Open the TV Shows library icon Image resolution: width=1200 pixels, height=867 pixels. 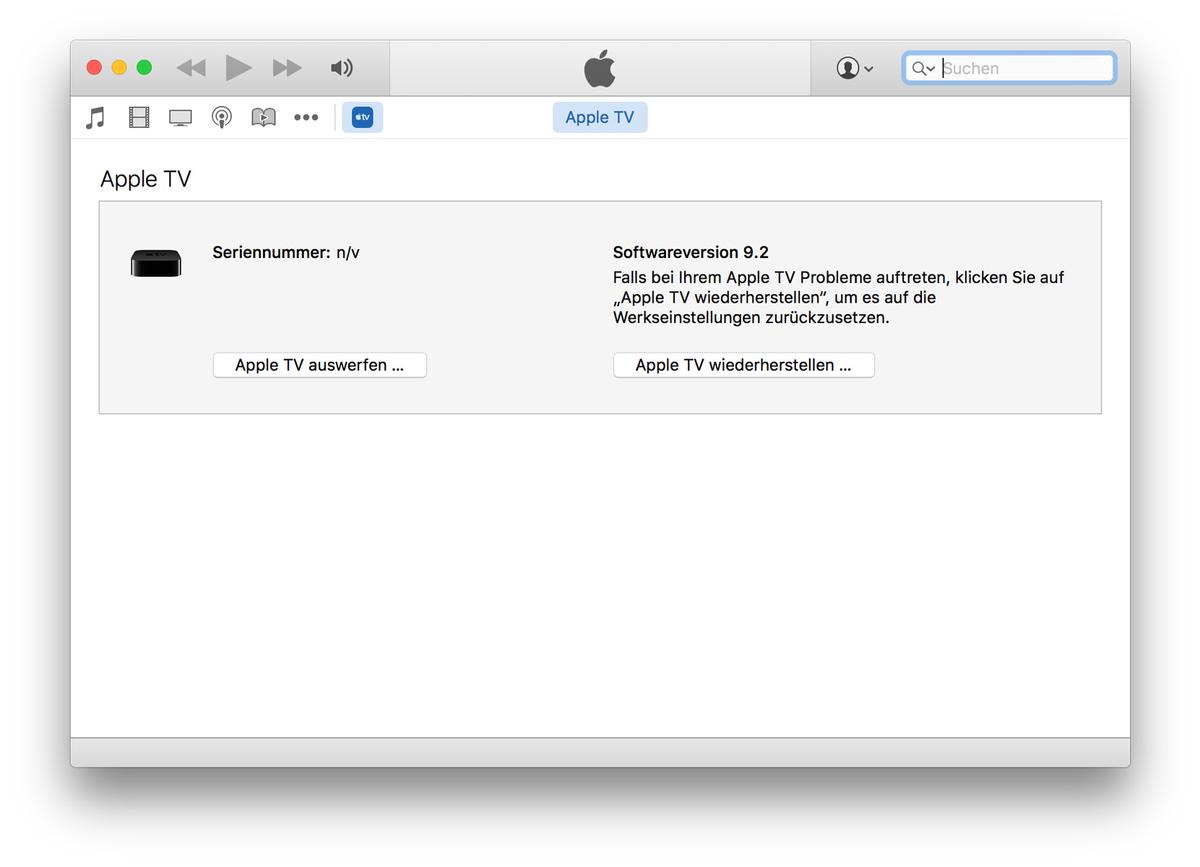(180, 118)
